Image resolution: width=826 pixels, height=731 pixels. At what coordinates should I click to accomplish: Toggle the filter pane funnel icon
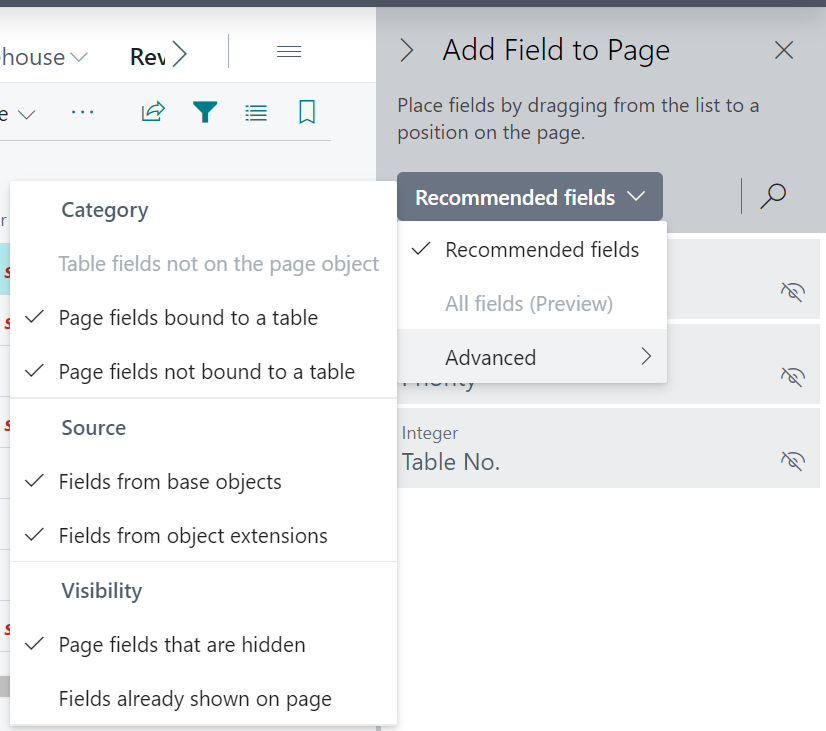tap(205, 113)
